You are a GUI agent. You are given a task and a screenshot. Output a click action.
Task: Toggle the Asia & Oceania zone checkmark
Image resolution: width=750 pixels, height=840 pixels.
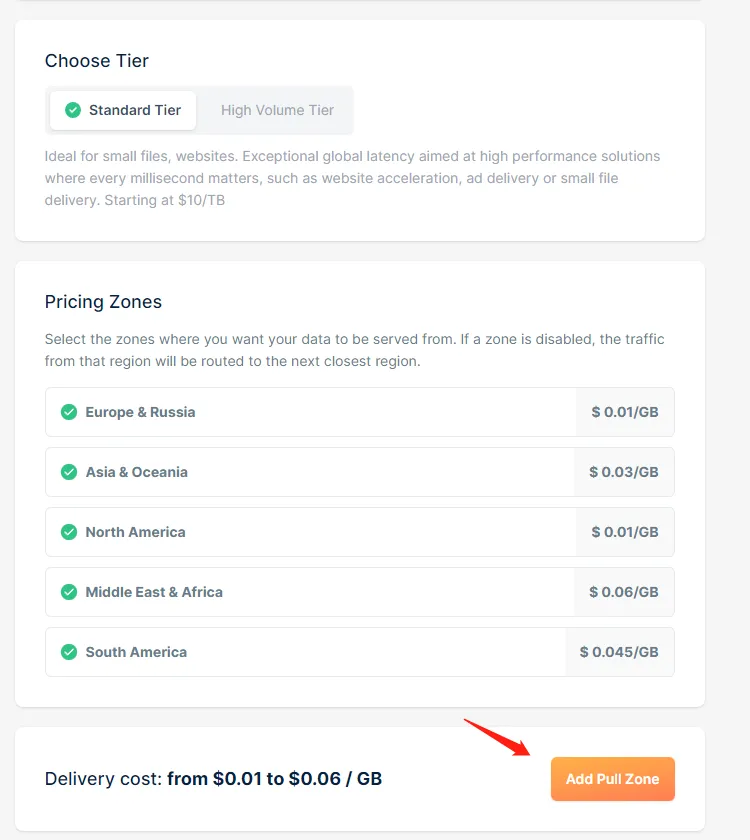69,472
